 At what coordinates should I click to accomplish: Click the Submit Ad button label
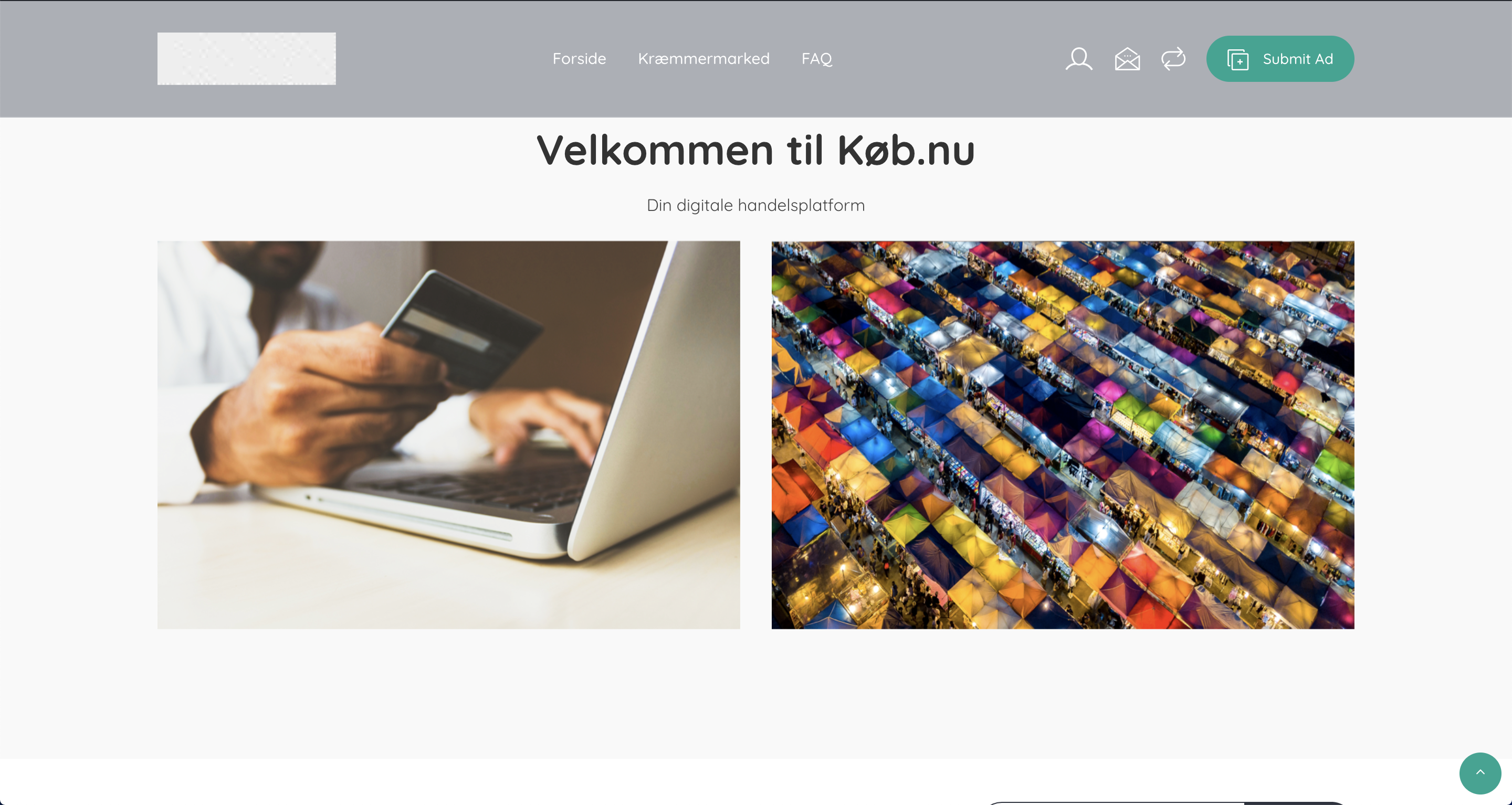tap(1298, 59)
